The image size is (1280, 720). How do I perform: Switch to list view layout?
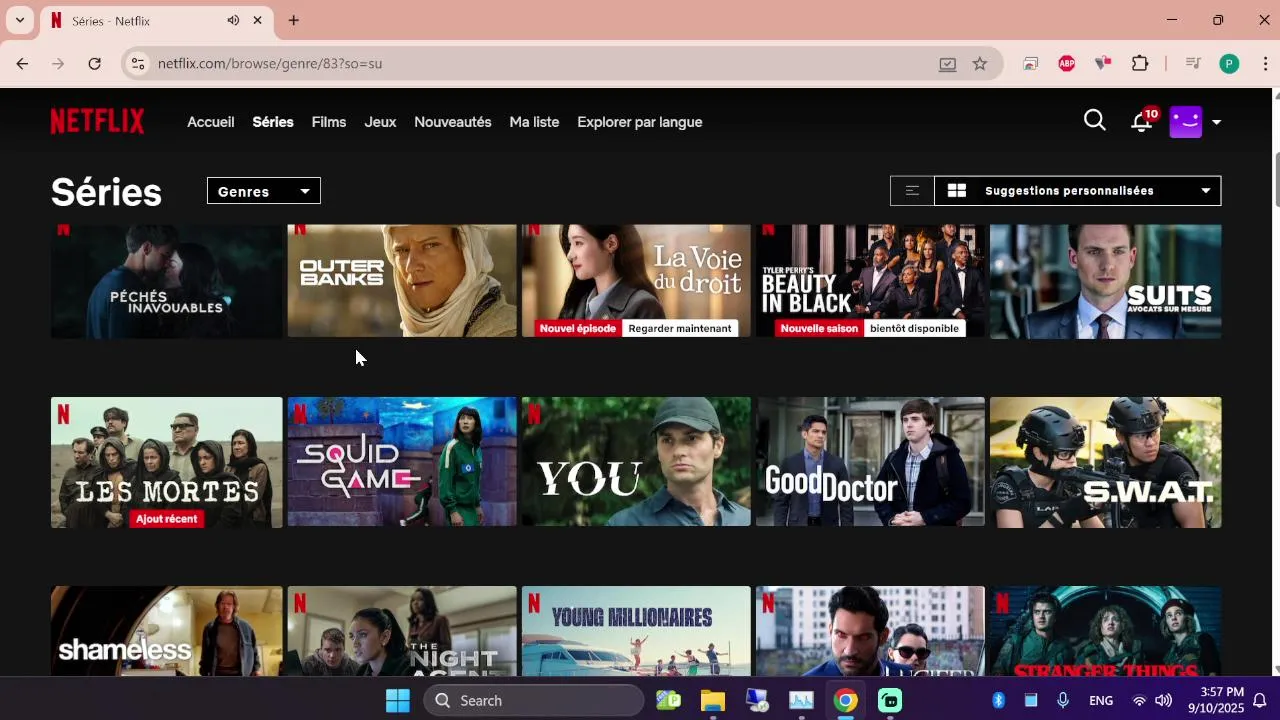[x=912, y=191]
